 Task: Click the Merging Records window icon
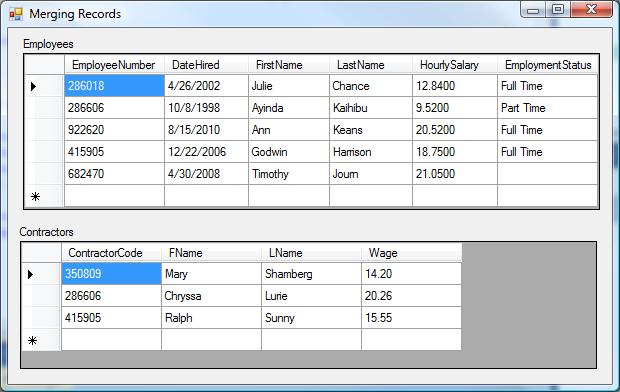[x=16, y=14]
